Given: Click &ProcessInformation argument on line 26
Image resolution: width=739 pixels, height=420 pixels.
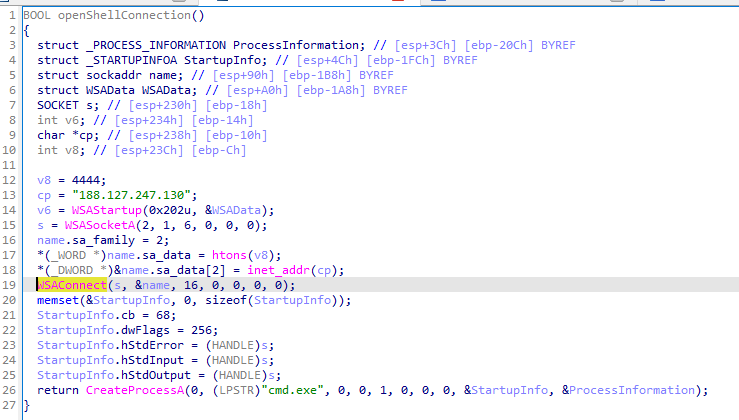Looking at the screenshot, I should tap(628, 390).
